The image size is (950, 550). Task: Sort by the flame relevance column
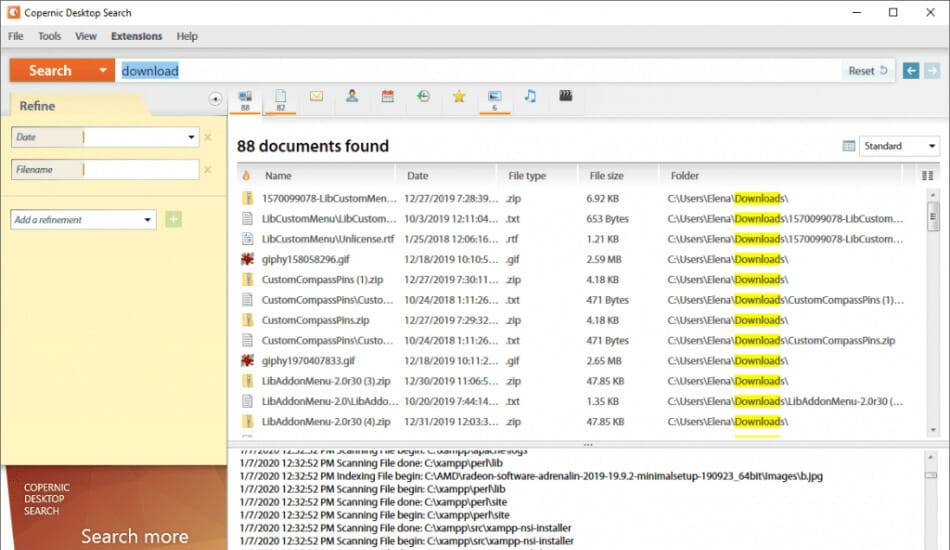pyautogui.click(x=246, y=176)
